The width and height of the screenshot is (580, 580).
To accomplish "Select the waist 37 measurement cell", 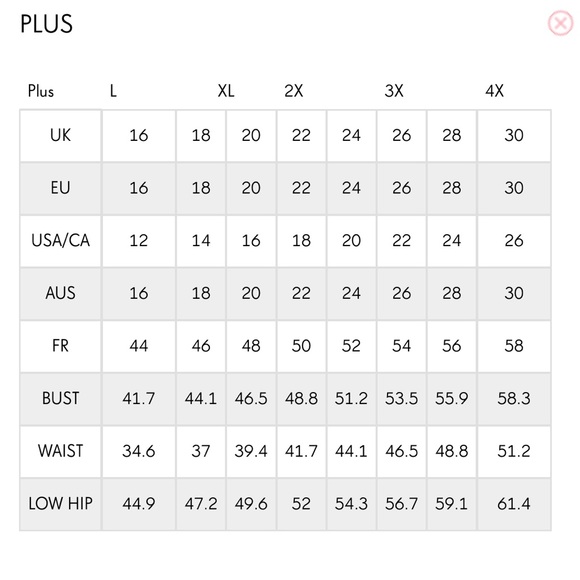I will 201,451.
